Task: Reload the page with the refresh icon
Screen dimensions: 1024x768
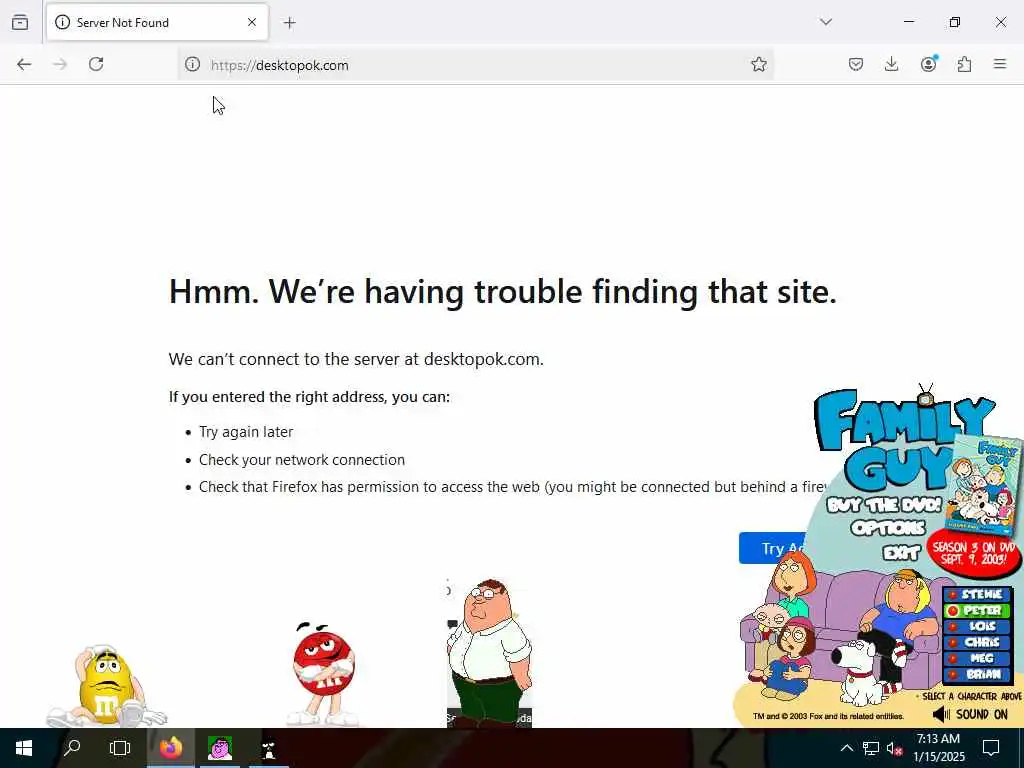Action: coord(96,64)
